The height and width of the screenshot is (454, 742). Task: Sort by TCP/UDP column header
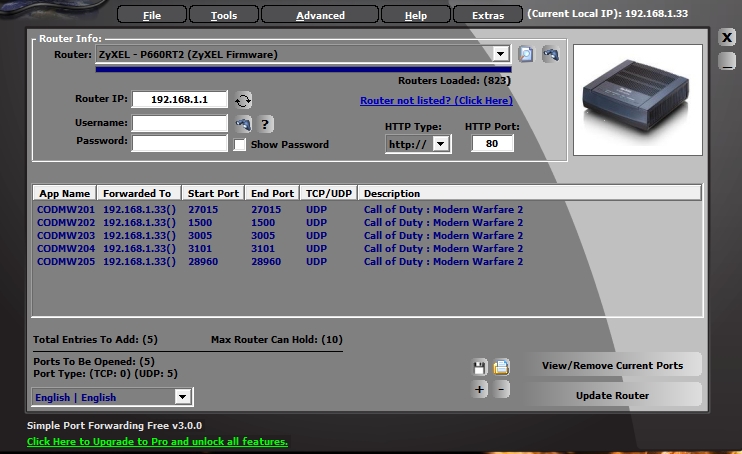328,193
